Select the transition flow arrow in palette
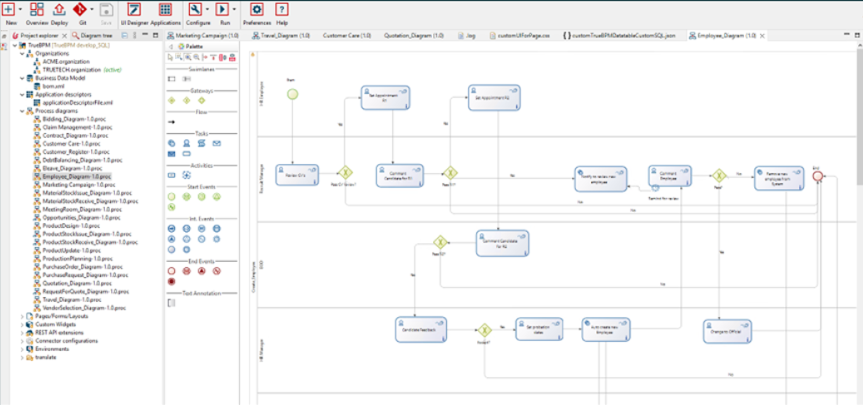The image size is (863, 405). (172, 121)
